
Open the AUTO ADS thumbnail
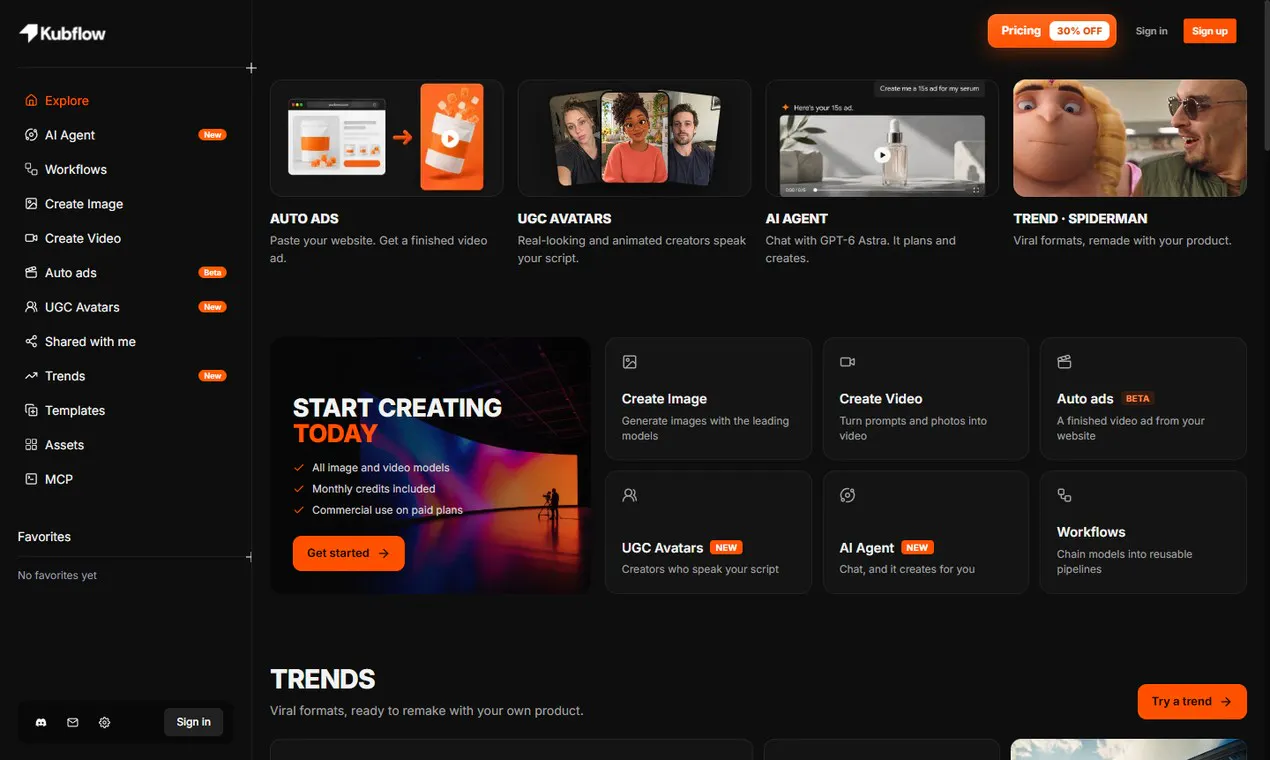[387, 138]
